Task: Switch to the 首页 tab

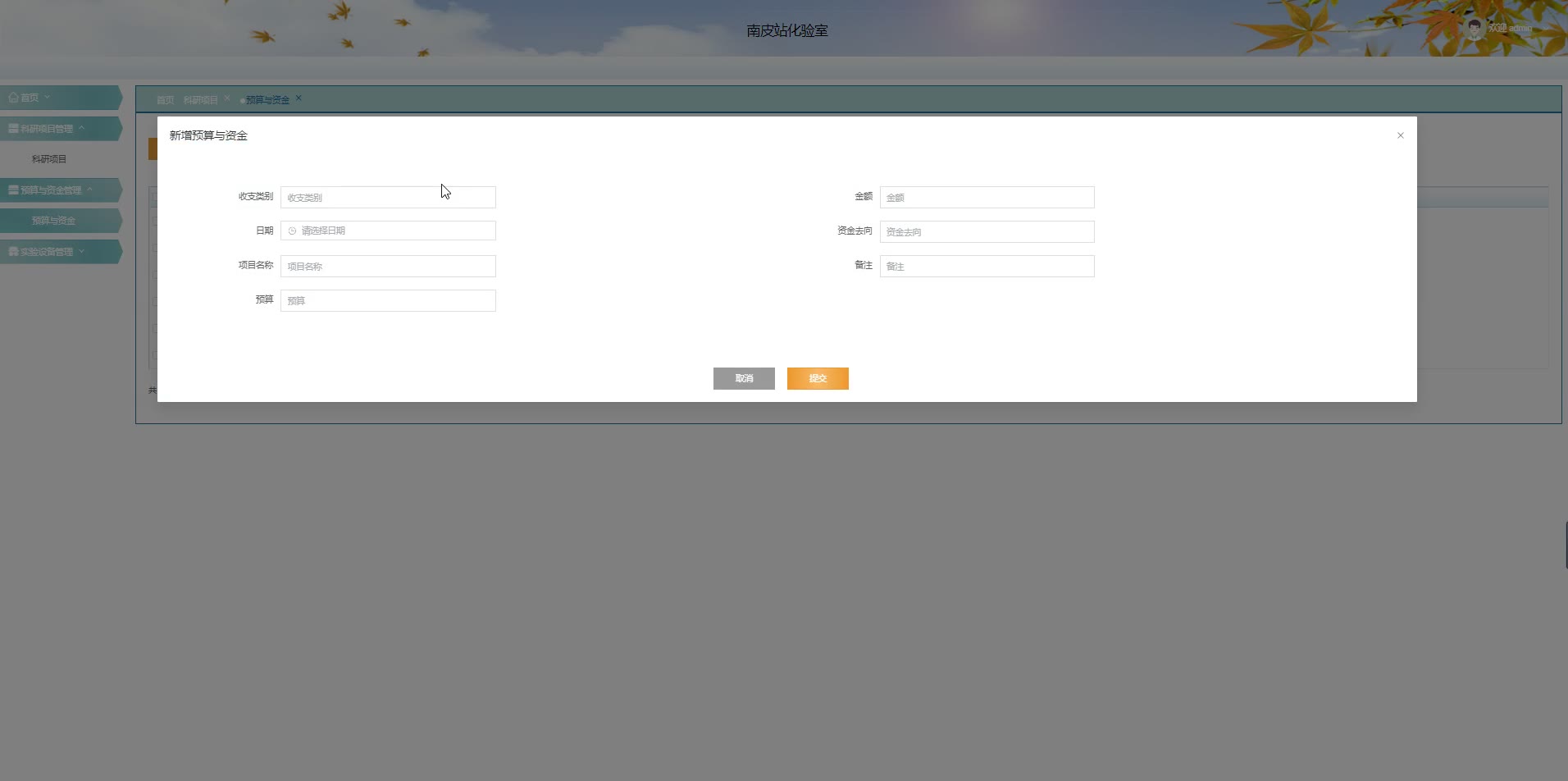Action: coord(166,100)
